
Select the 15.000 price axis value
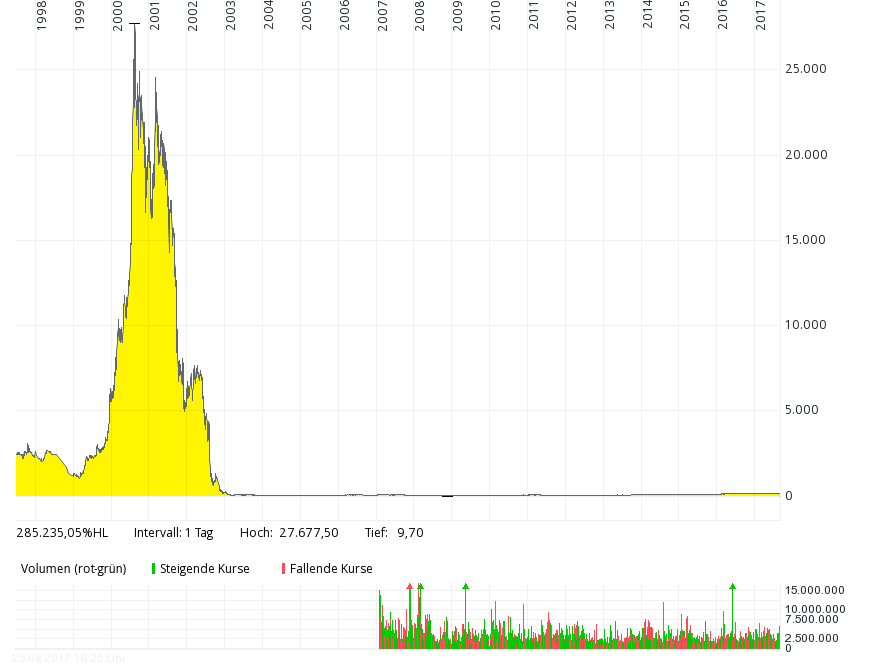(x=805, y=240)
